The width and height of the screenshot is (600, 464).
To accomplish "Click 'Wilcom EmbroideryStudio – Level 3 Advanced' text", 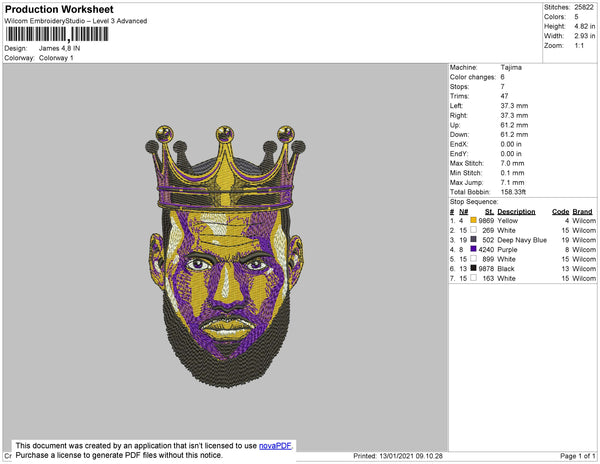I will point(76,21).
